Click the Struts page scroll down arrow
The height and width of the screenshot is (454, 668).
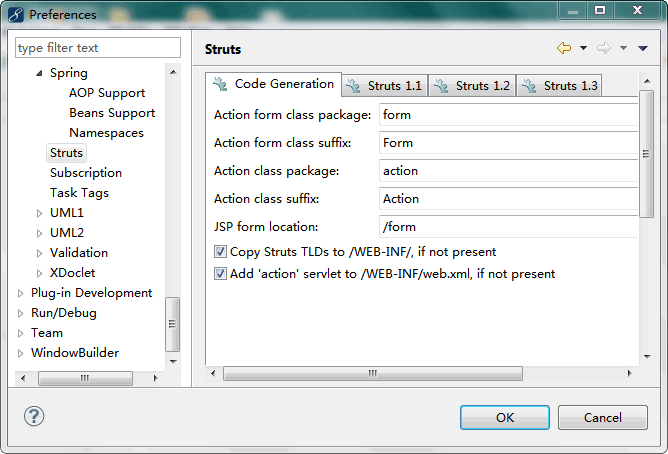point(647,357)
